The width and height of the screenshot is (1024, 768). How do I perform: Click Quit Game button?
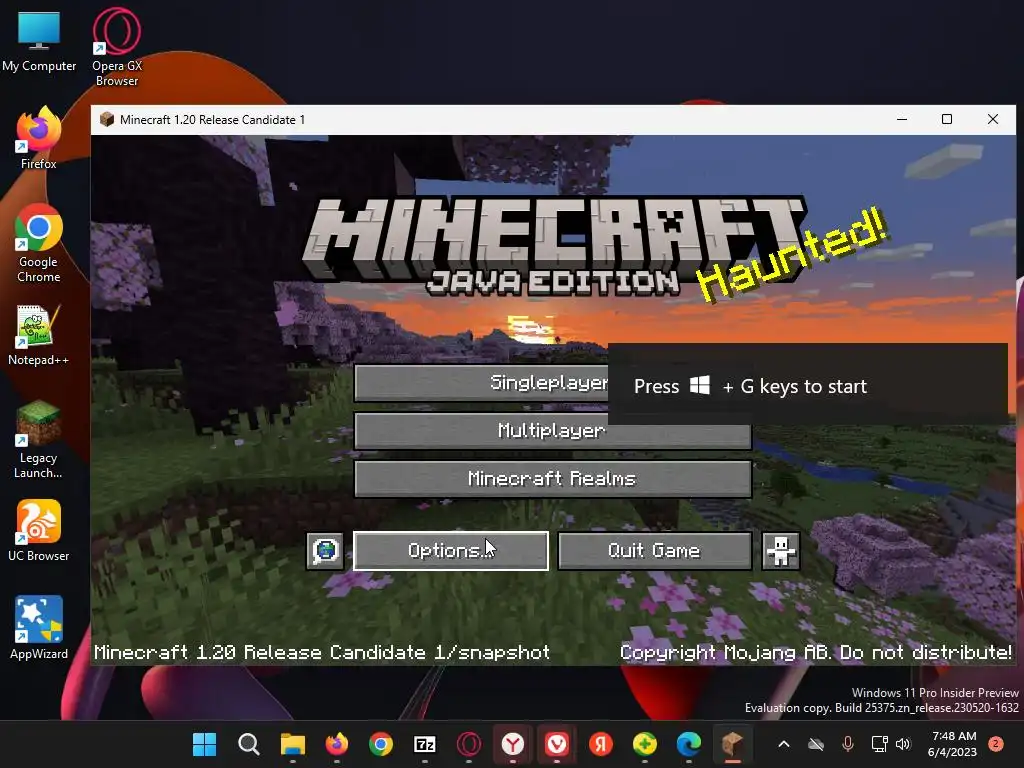tap(654, 551)
